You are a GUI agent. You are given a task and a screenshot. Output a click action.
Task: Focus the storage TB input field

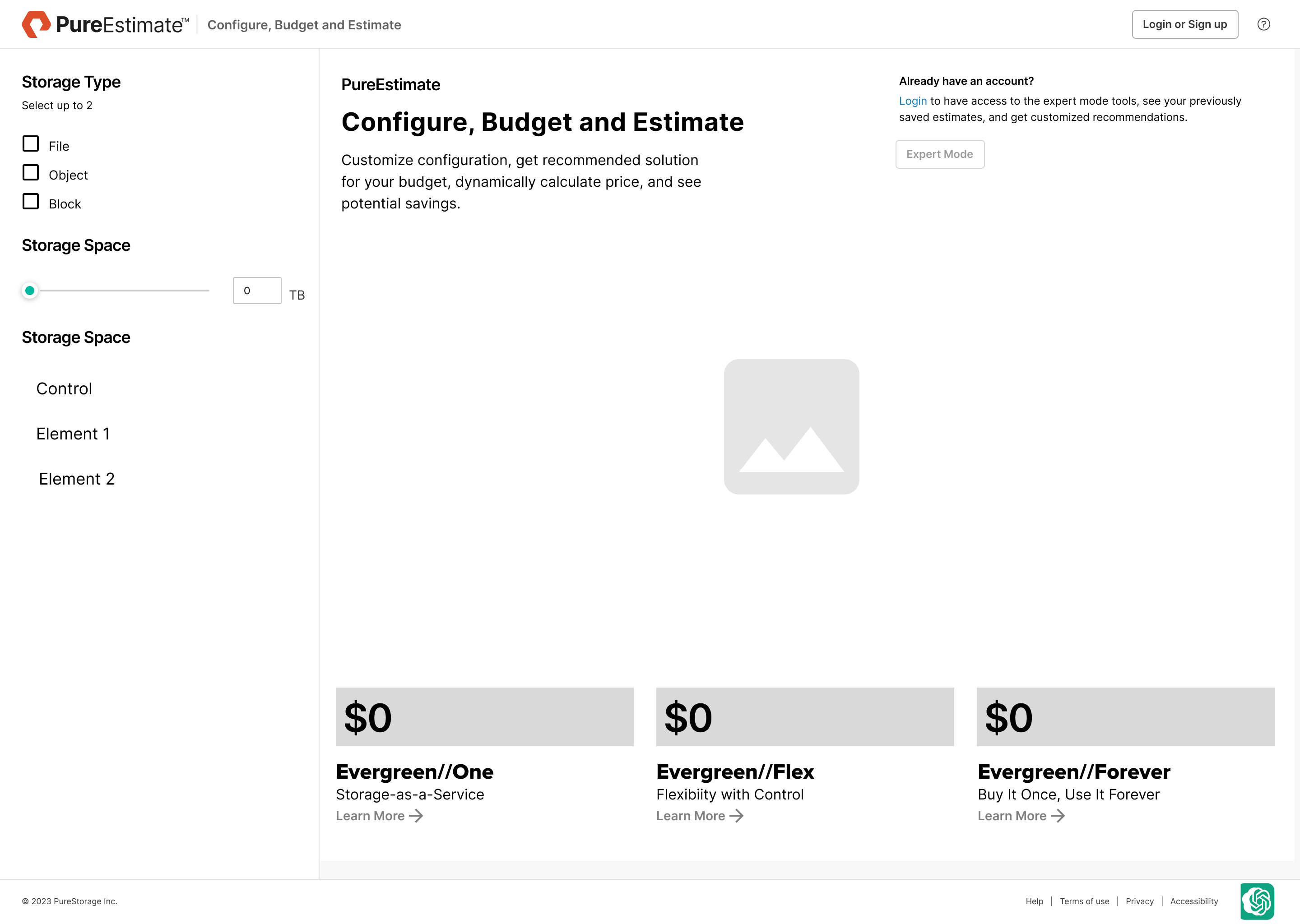[x=257, y=291]
